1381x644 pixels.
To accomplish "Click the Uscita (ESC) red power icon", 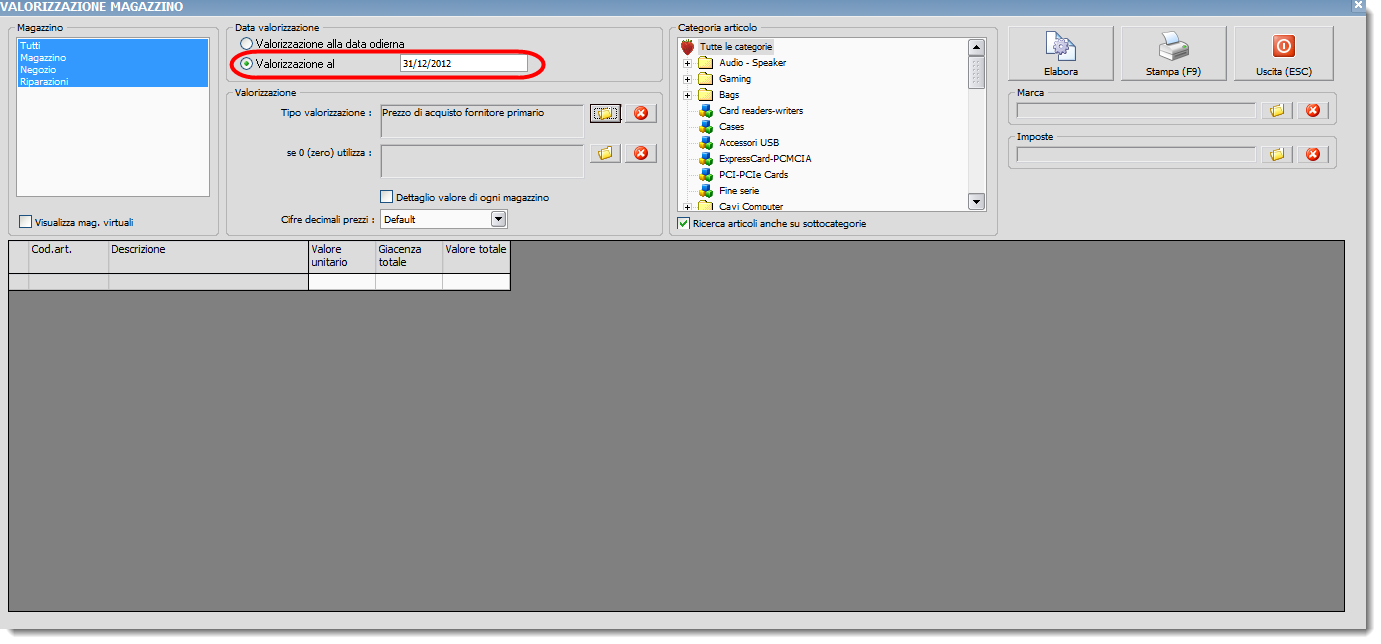I will coord(1283,46).
